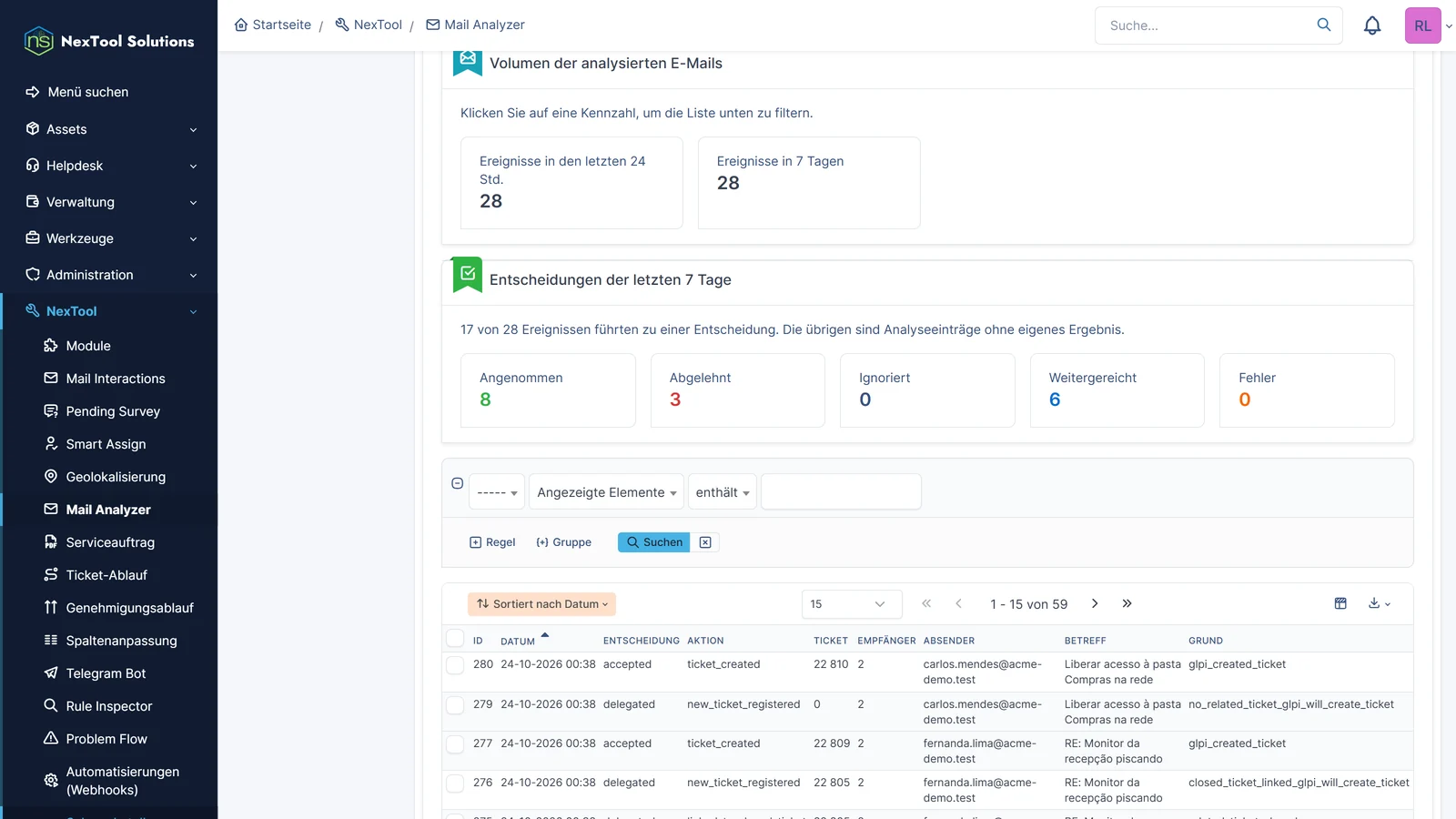Image resolution: width=1456 pixels, height=819 pixels.
Task: Go to the next results page arrow
Action: point(1095,603)
